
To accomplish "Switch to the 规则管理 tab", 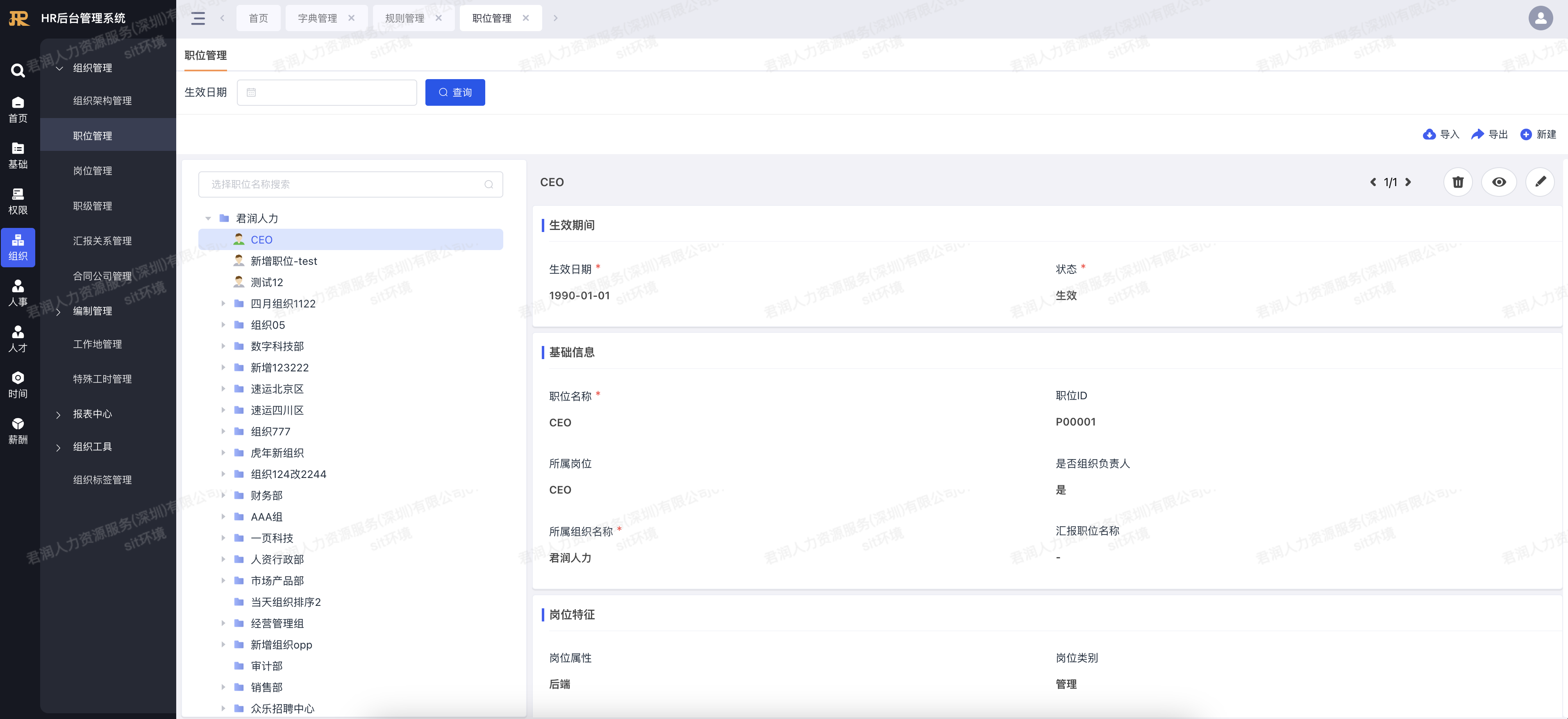I will (404, 18).
